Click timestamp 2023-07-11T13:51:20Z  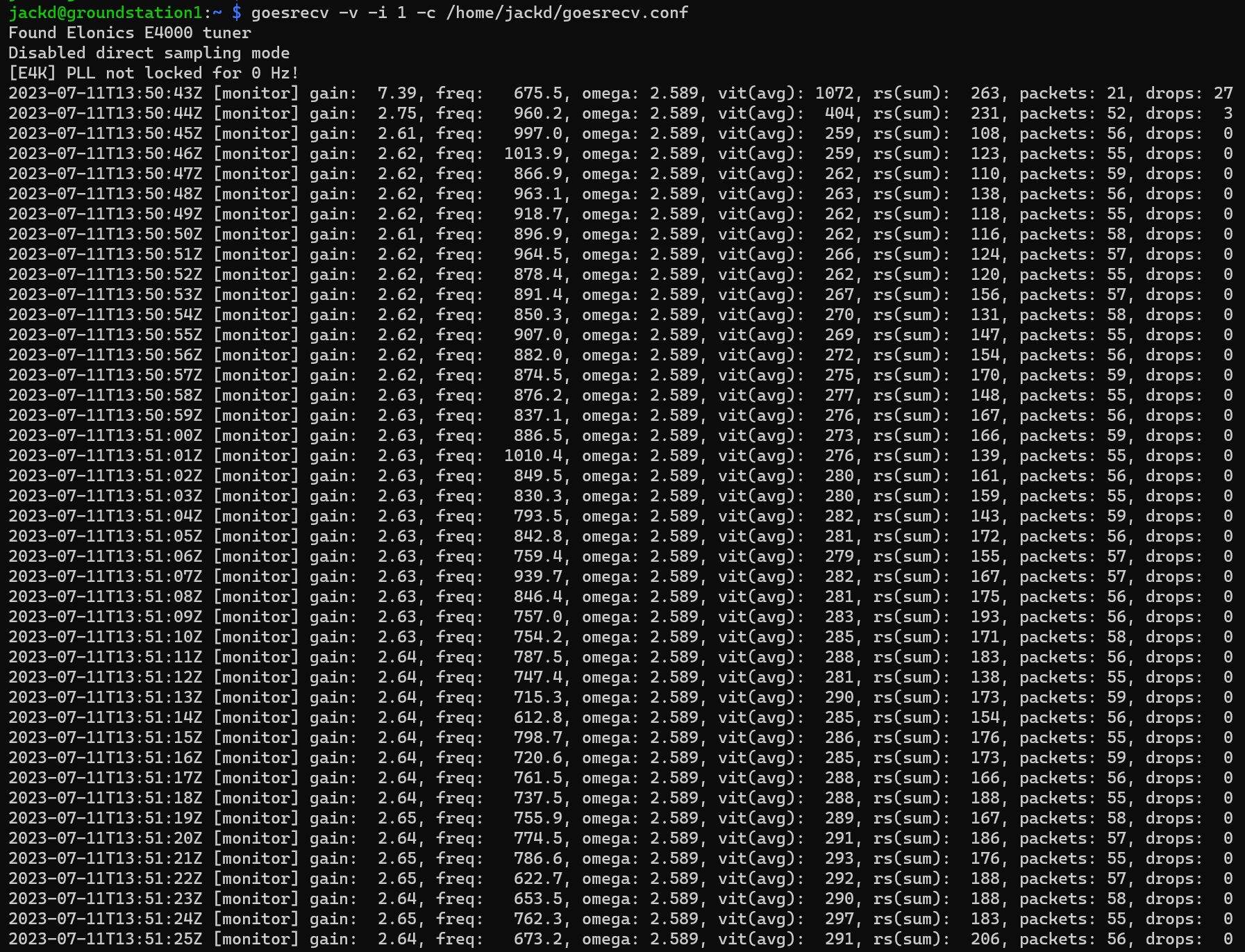click(106, 838)
